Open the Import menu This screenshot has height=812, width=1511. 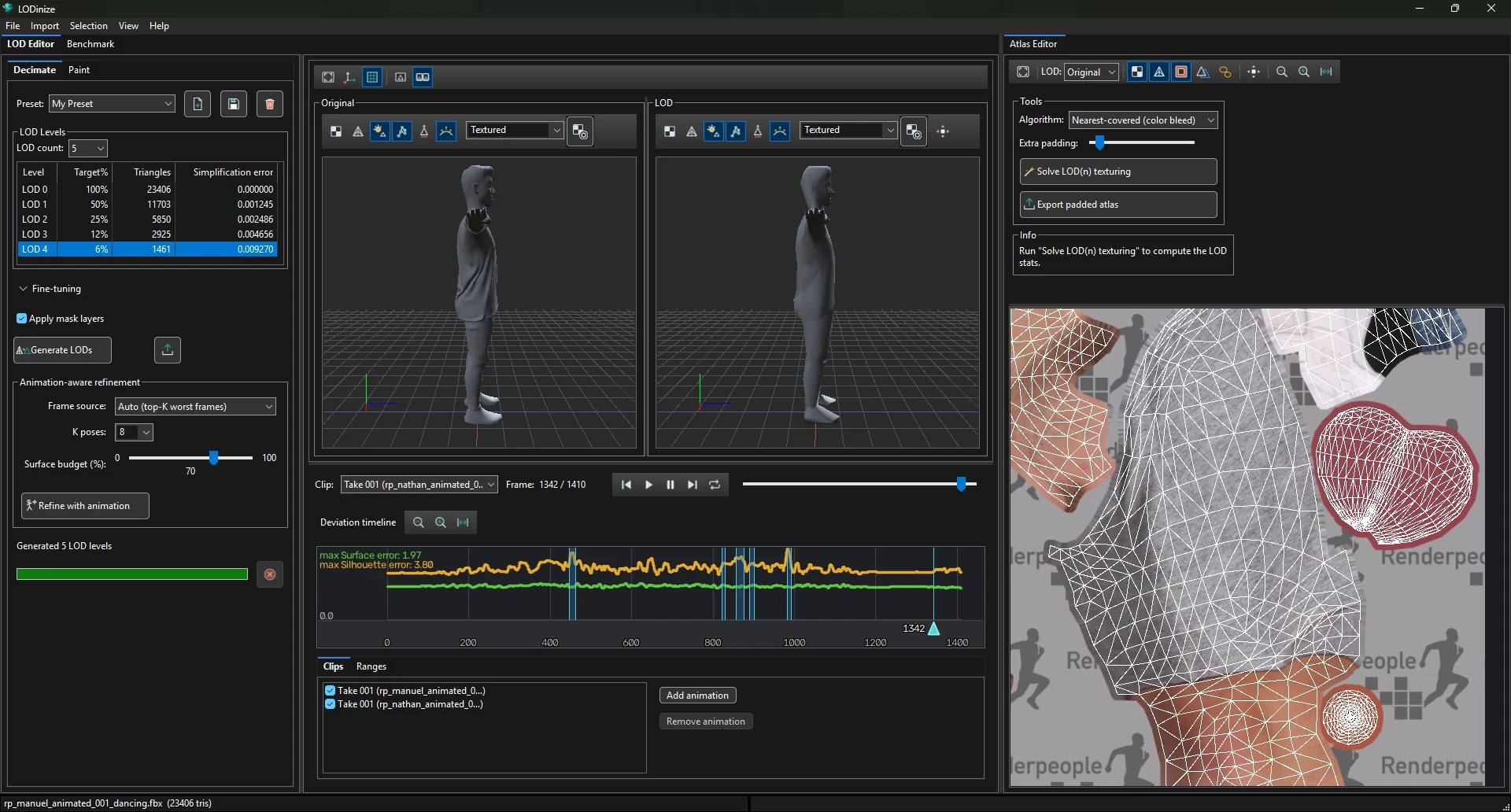pyautogui.click(x=45, y=26)
